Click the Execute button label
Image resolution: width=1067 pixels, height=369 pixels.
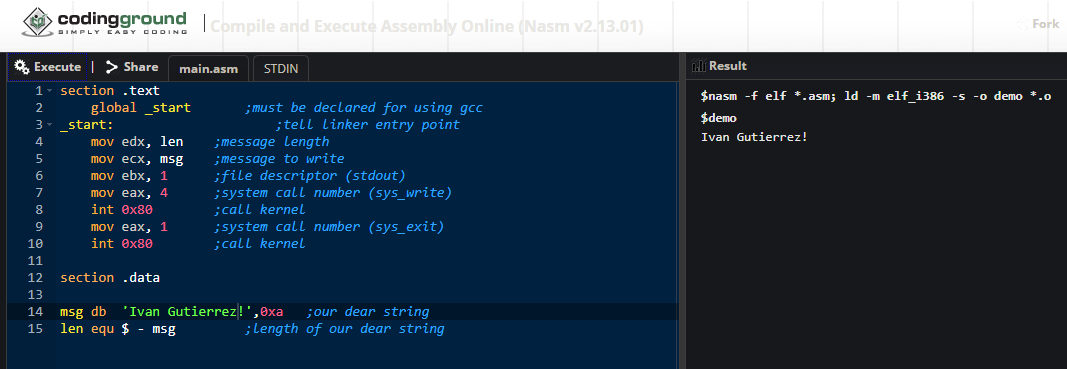click(x=57, y=67)
